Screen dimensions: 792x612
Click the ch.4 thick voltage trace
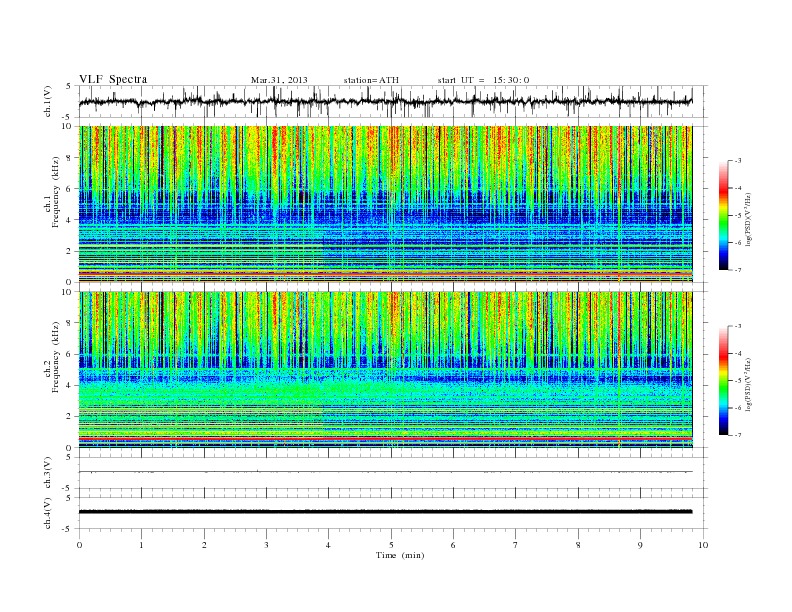tap(385, 512)
